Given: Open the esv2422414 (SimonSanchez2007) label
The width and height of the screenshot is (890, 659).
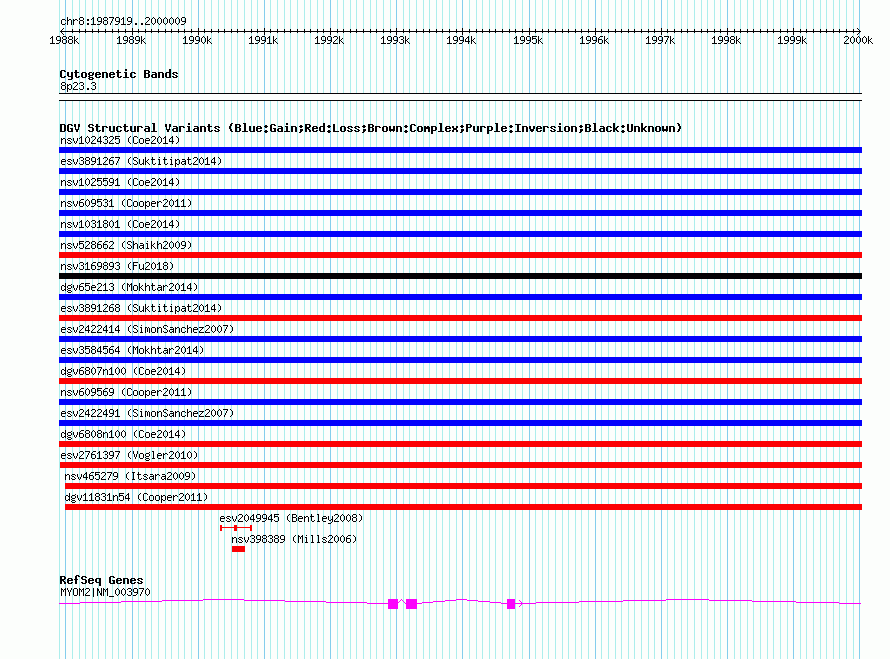Looking at the screenshot, I should 147,329.
